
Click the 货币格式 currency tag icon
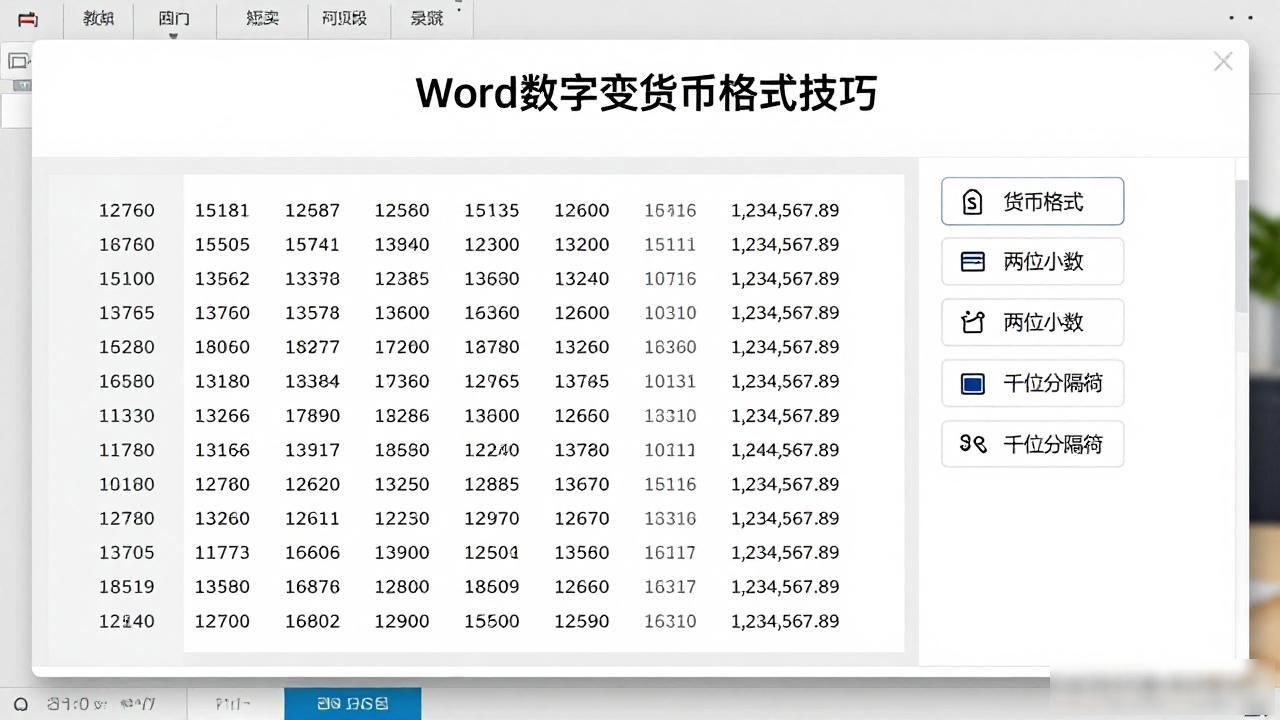972,202
